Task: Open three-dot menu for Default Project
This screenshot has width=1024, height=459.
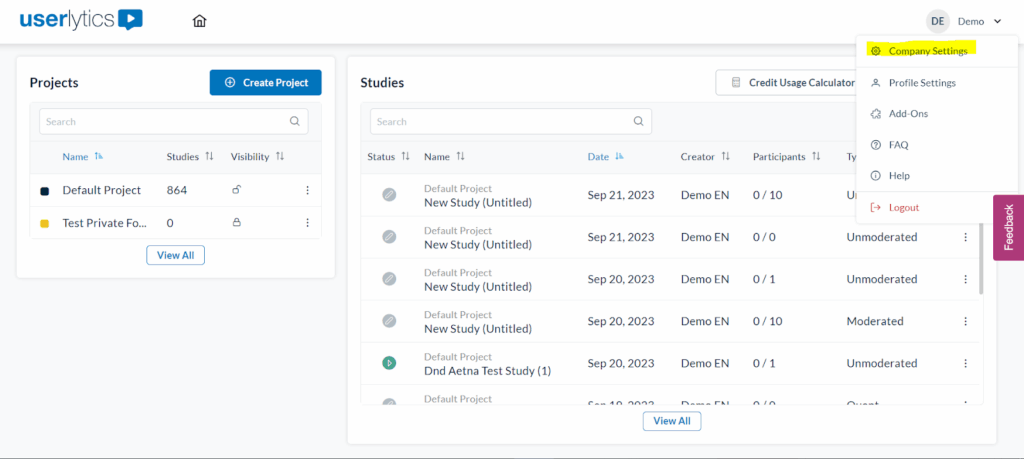Action: coord(307,190)
